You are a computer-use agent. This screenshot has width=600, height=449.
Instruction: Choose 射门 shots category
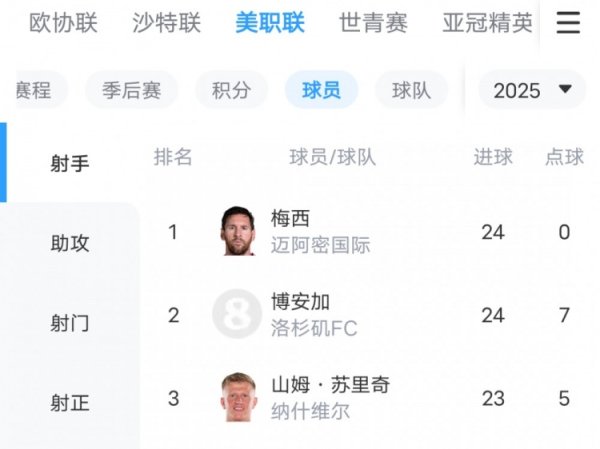(x=70, y=323)
